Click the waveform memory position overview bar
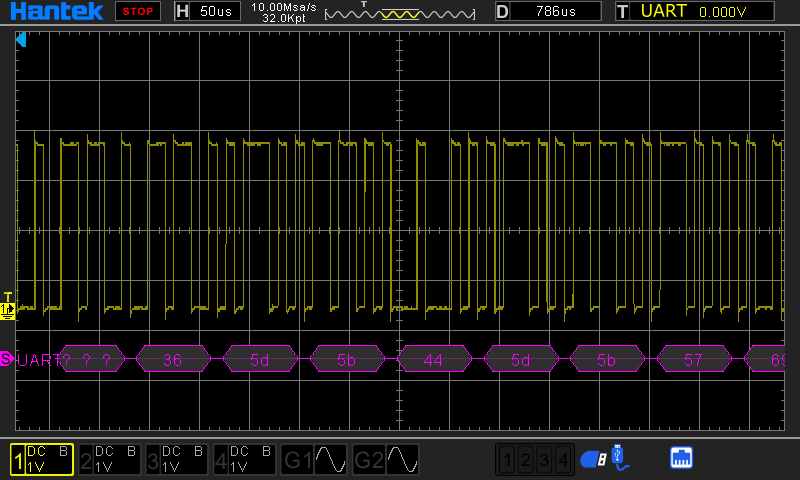This screenshot has height=480, width=800. 402,13
